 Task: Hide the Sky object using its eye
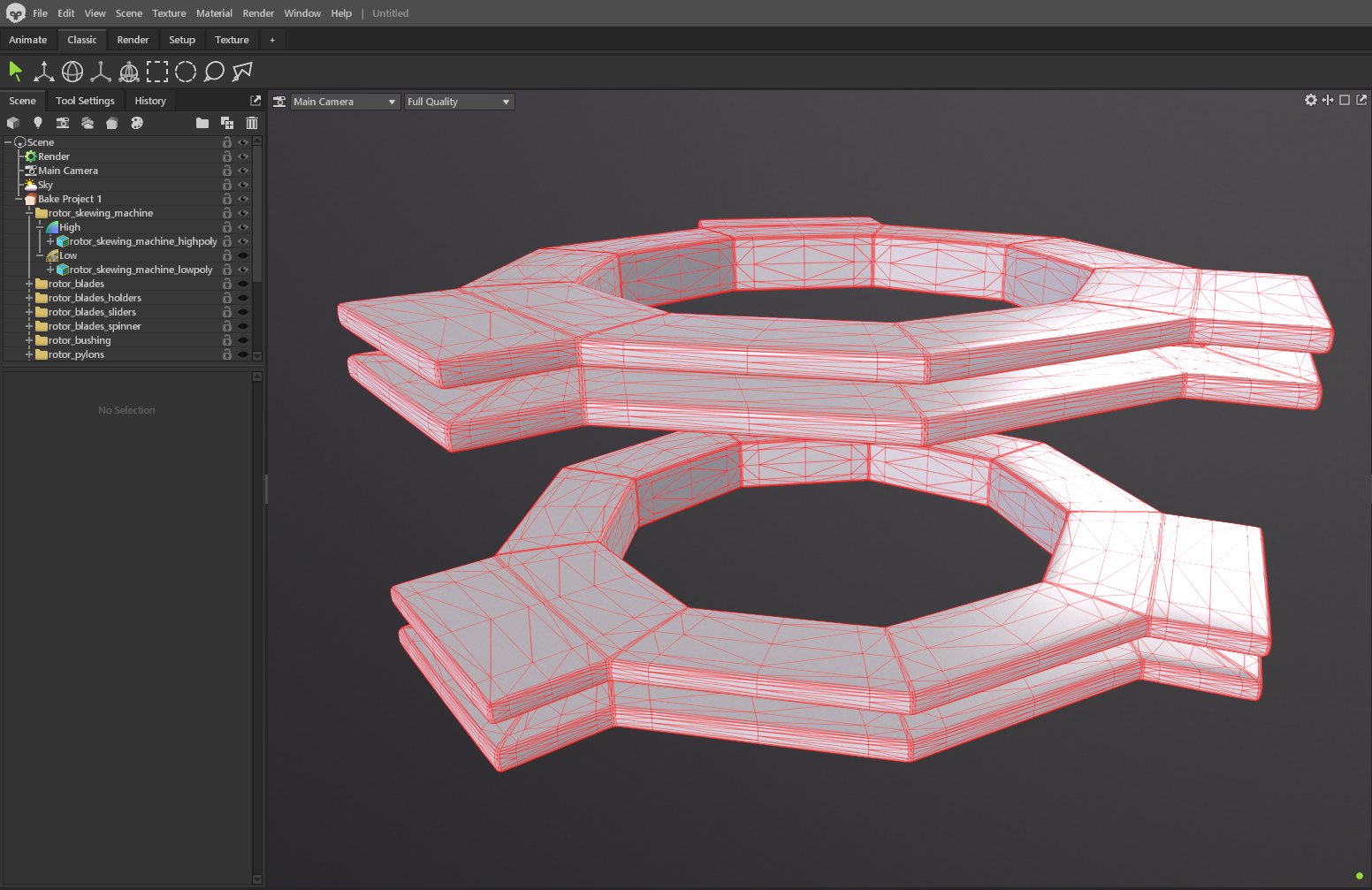point(243,185)
